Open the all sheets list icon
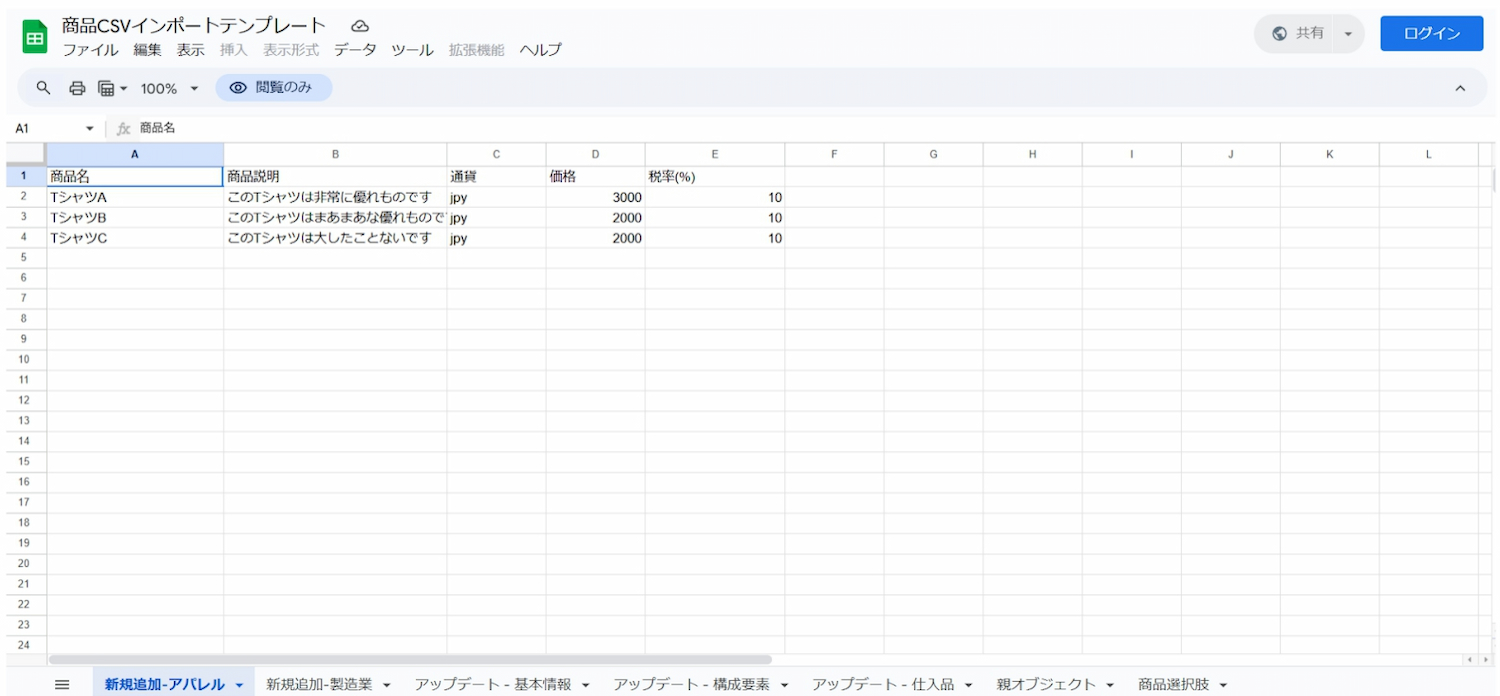 click(x=62, y=684)
